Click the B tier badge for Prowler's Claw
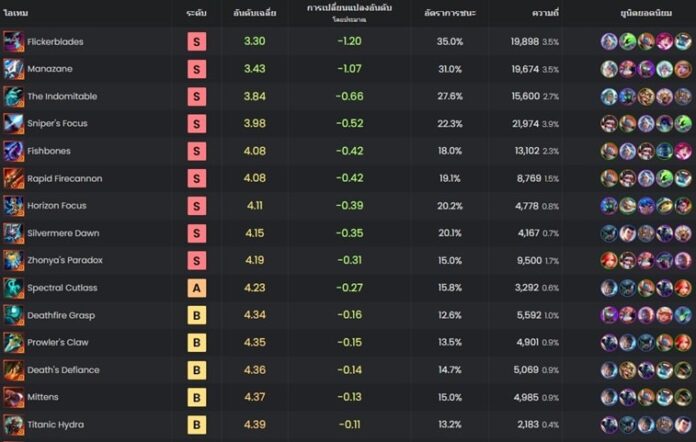 (x=197, y=343)
